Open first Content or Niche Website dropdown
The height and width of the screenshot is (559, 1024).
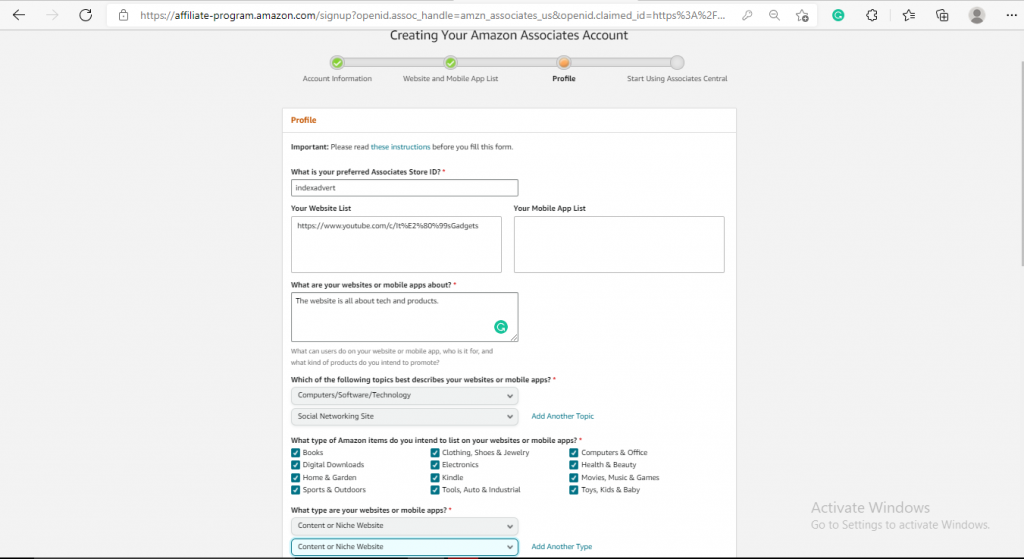coord(404,526)
